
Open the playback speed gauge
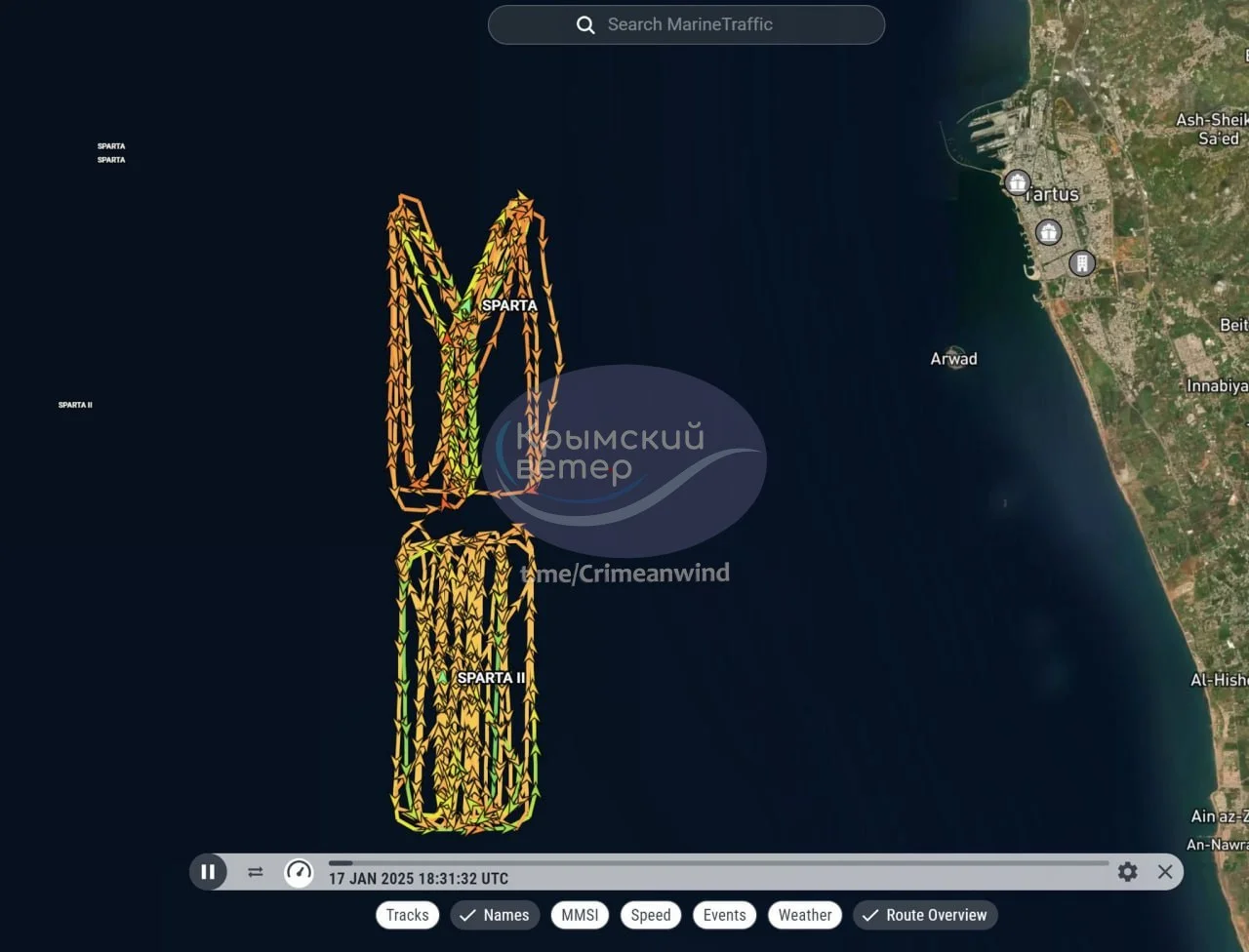pyautogui.click(x=299, y=871)
